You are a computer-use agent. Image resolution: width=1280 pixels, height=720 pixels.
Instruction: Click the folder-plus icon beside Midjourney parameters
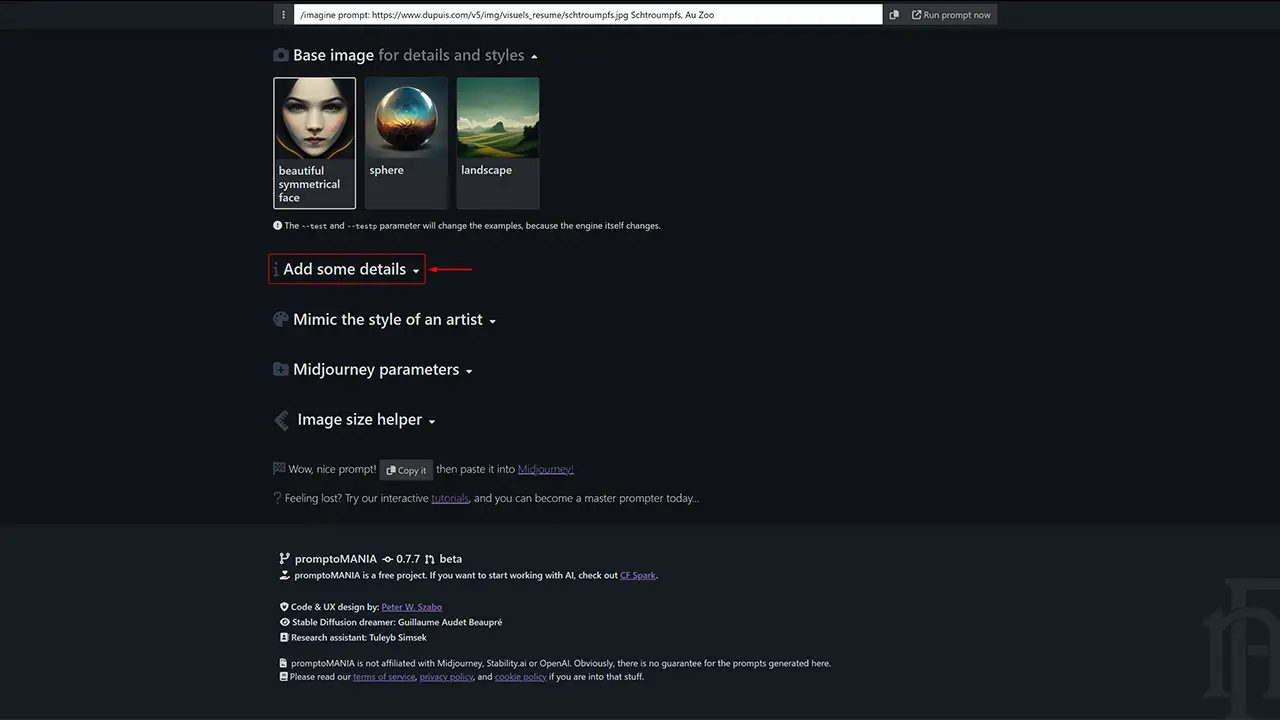tap(281, 370)
